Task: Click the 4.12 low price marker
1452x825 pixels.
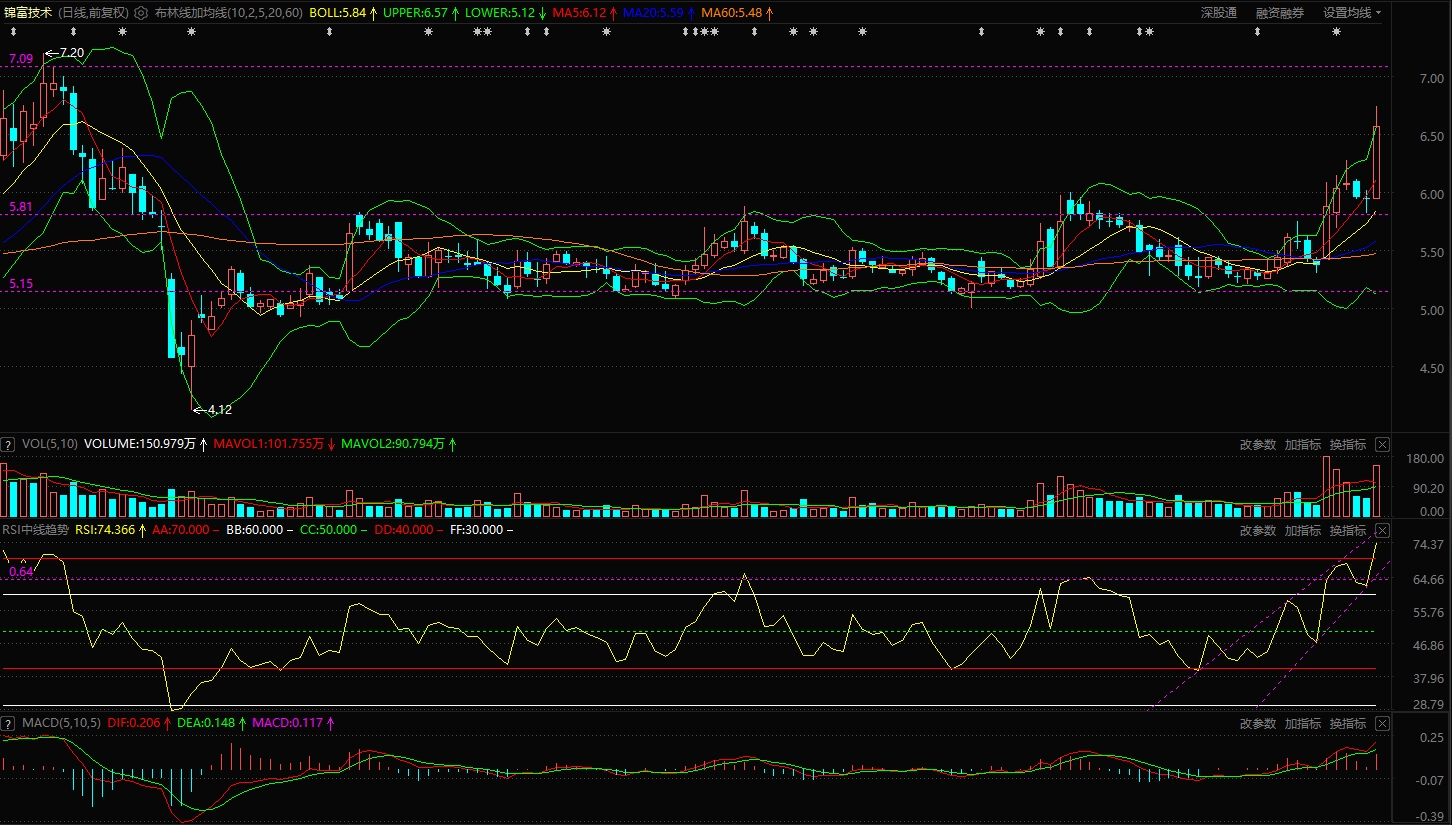Action: pos(218,409)
